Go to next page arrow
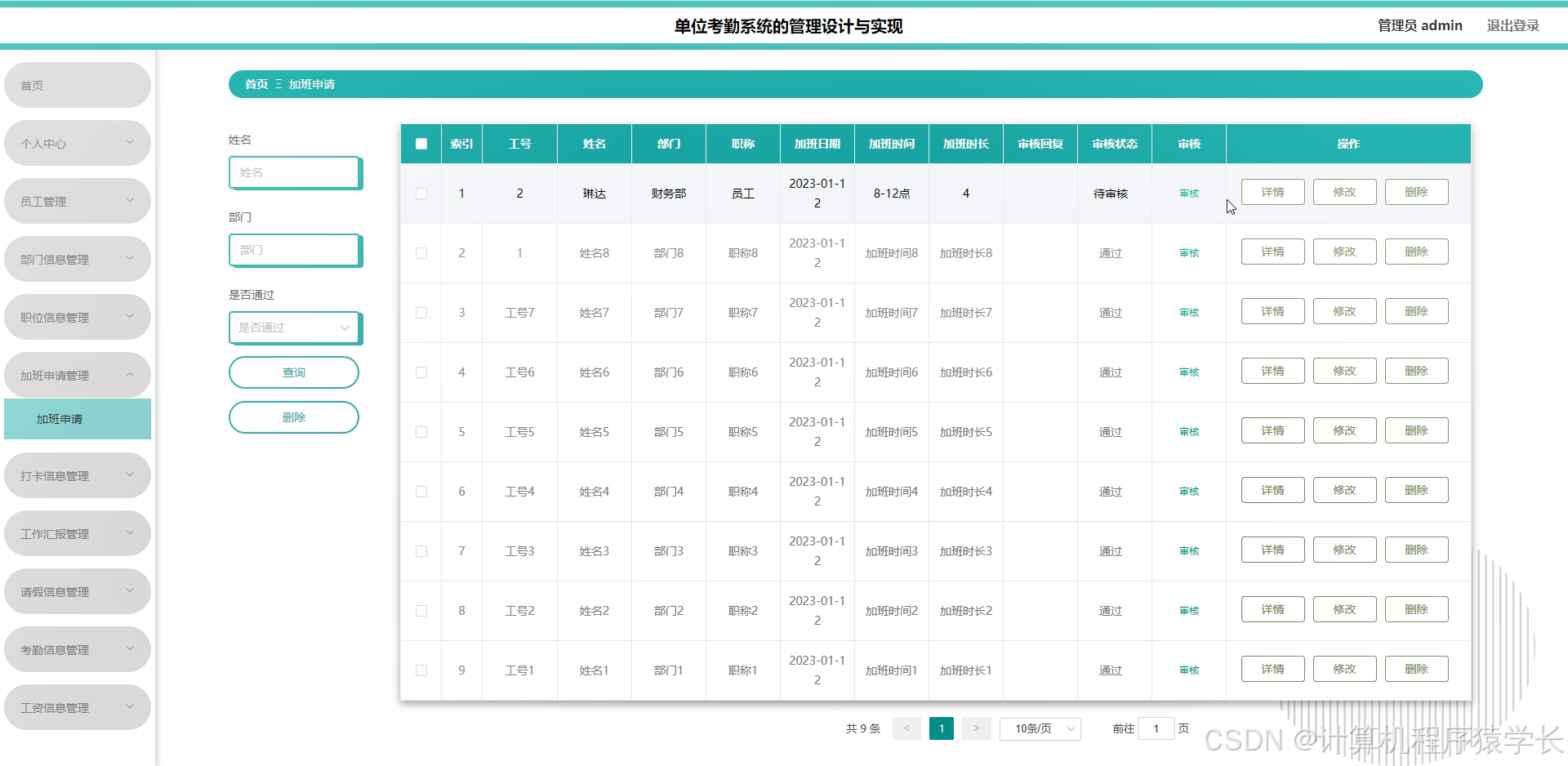This screenshot has height=766, width=1568. click(976, 728)
